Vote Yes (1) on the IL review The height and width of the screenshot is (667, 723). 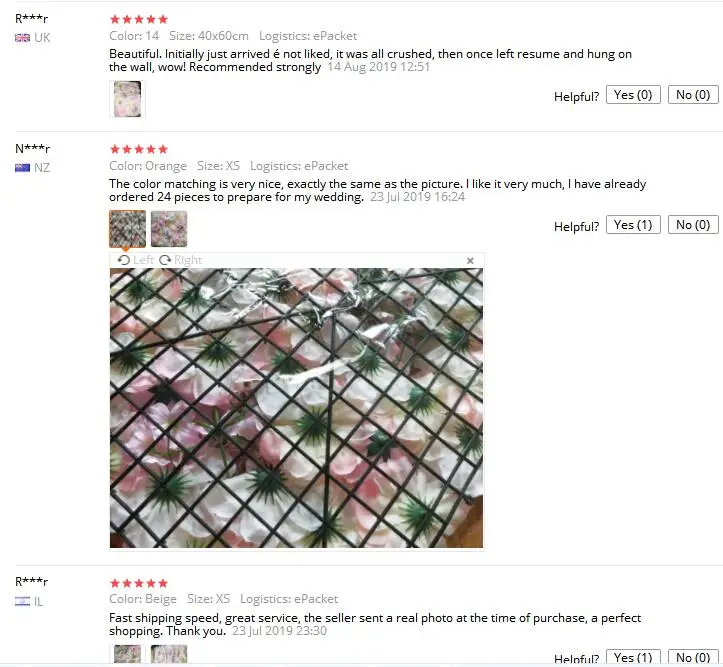click(633, 657)
